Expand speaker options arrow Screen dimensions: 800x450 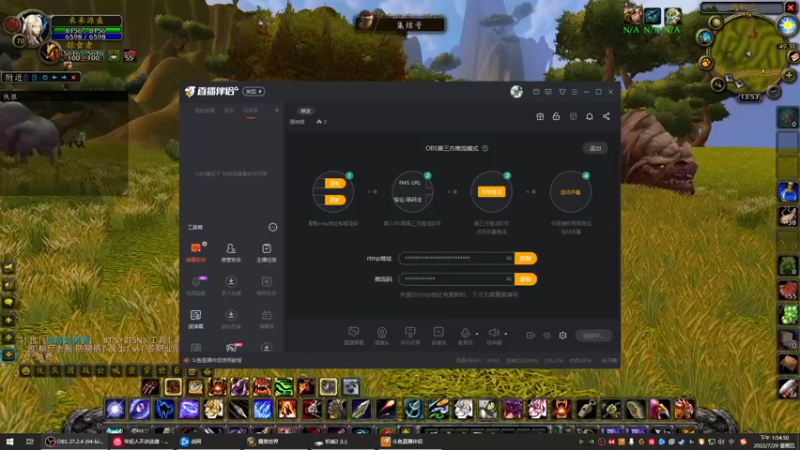(506, 334)
